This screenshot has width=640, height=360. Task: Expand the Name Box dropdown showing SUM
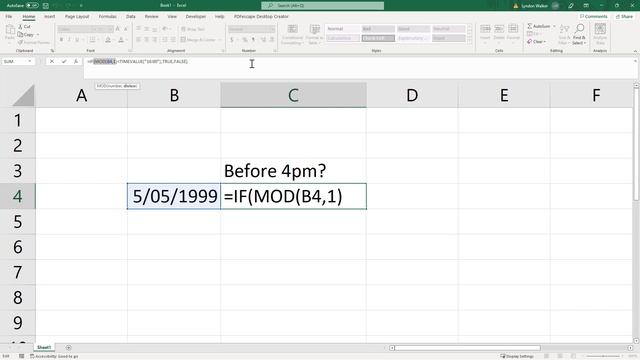30,61
